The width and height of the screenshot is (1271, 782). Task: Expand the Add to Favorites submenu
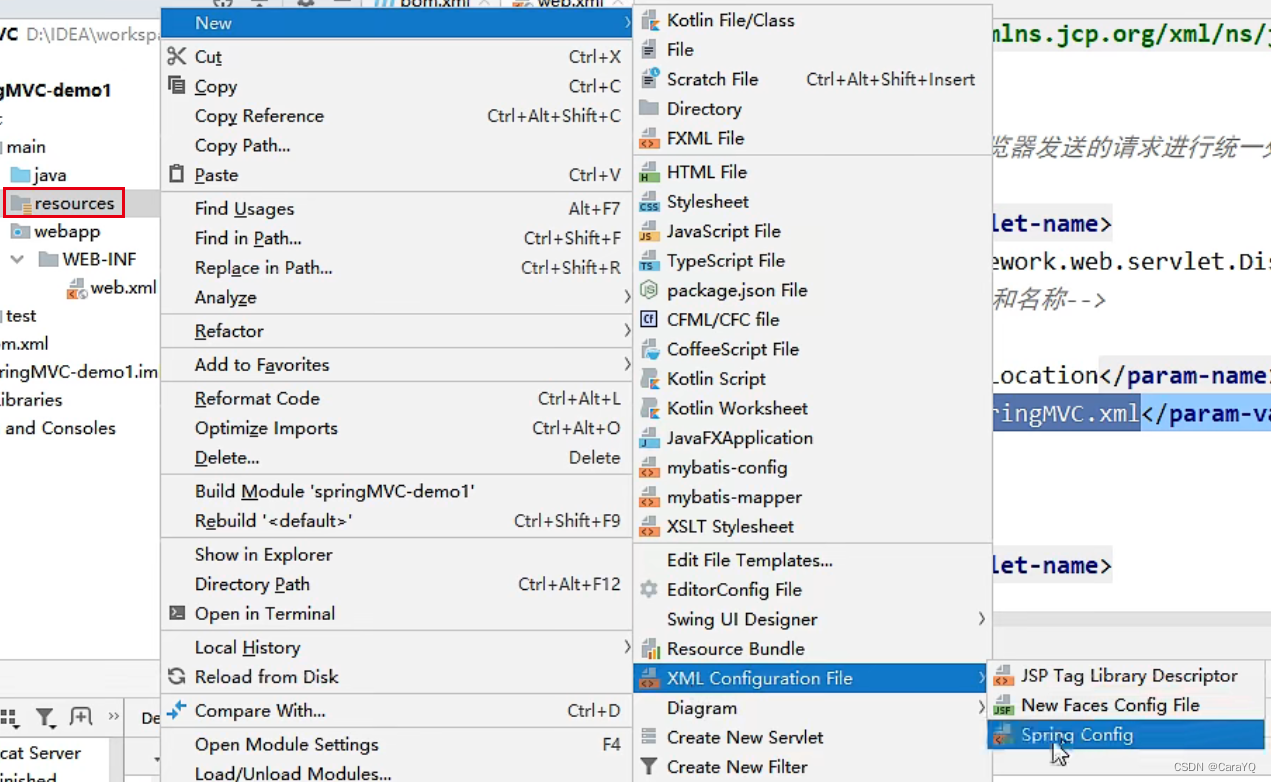pos(628,364)
